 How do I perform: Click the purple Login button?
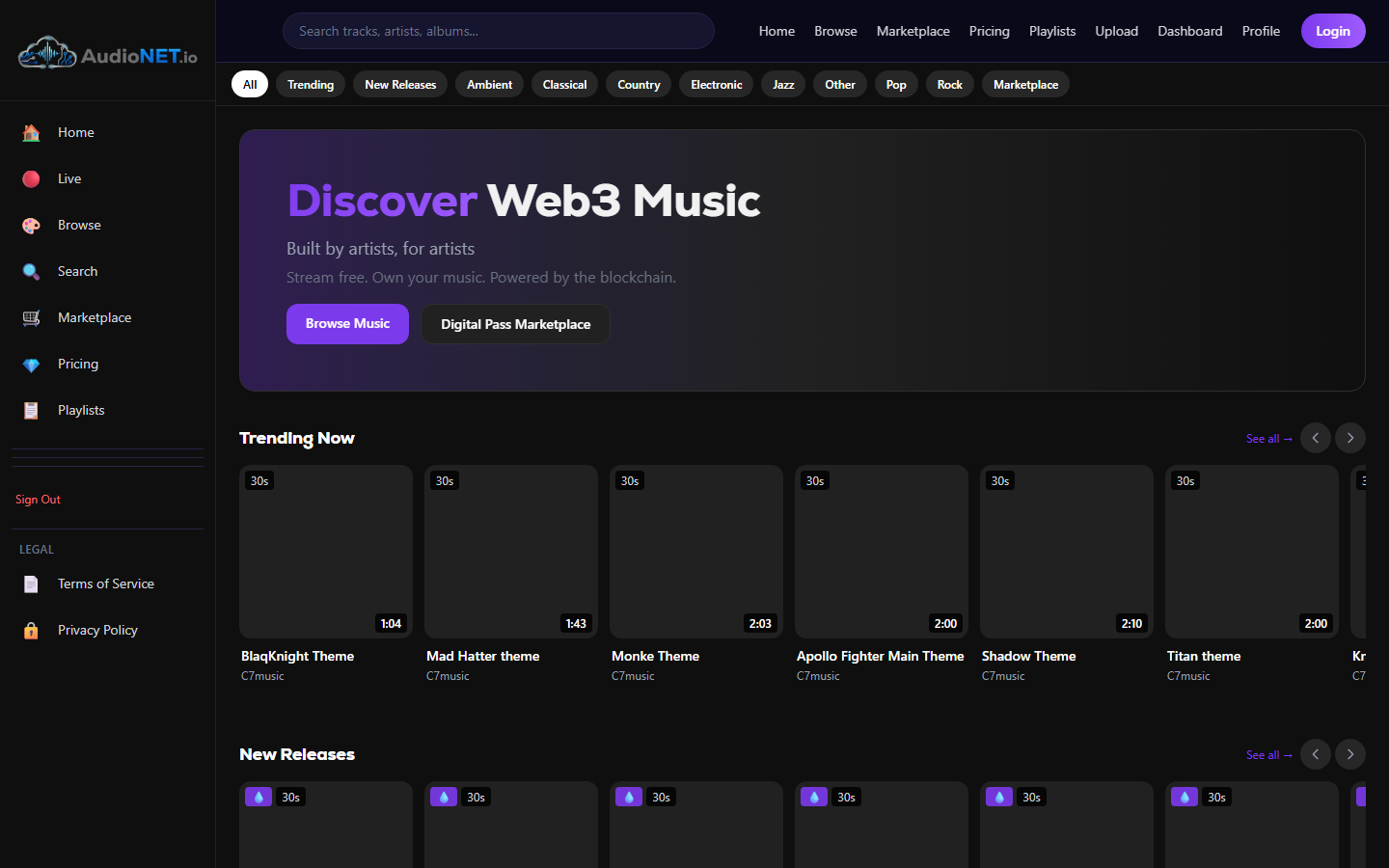pyautogui.click(x=1333, y=31)
